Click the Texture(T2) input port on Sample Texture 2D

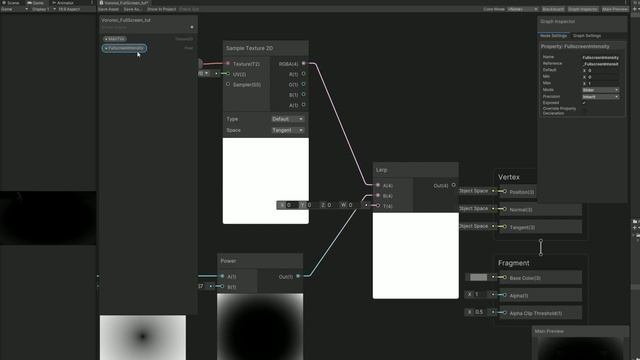tap(228, 64)
